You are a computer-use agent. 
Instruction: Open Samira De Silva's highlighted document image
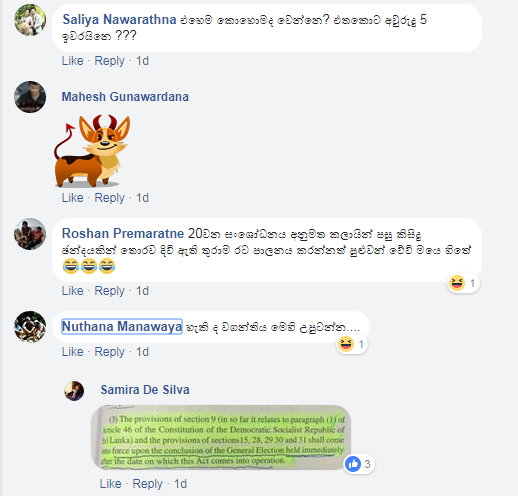pos(221,437)
